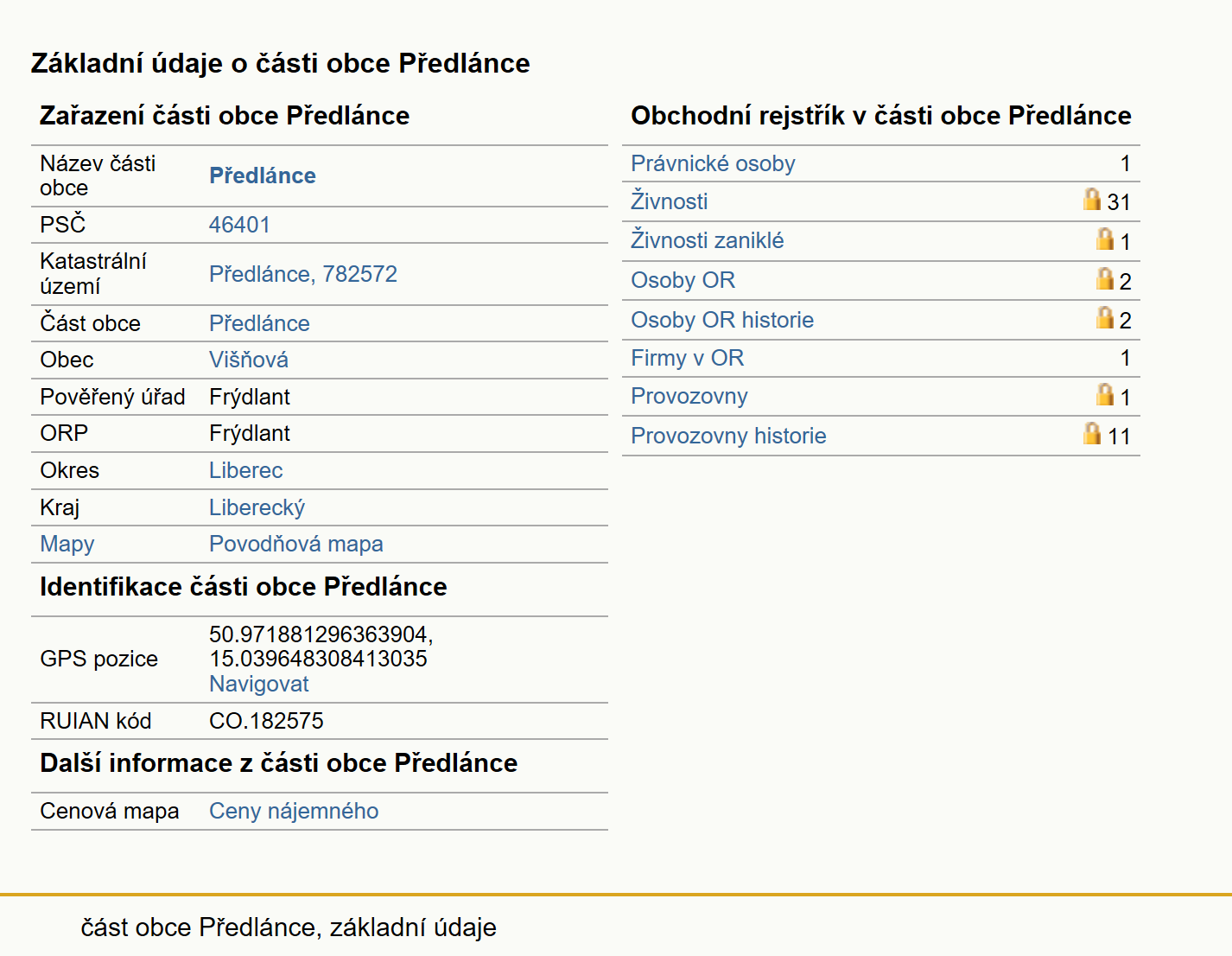Open the Liberec district link
Image resolution: width=1232 pixels, height=956 pixels.
pyautogui.click(x=245, y=470)
